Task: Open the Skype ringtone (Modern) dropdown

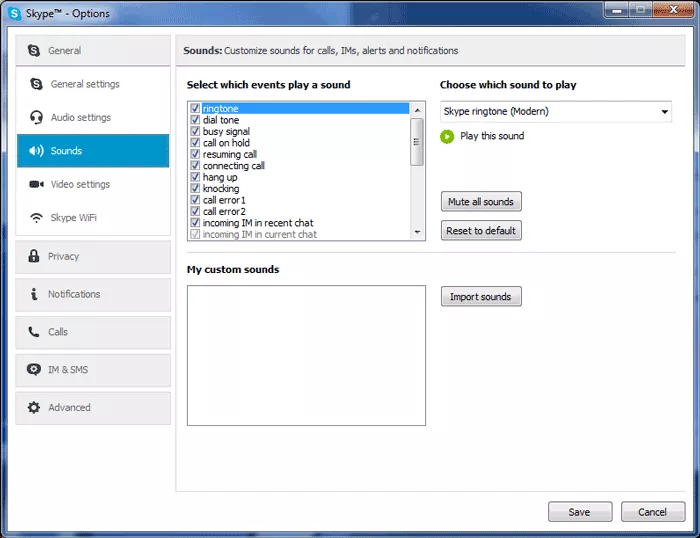Action: tap(555, 112)
